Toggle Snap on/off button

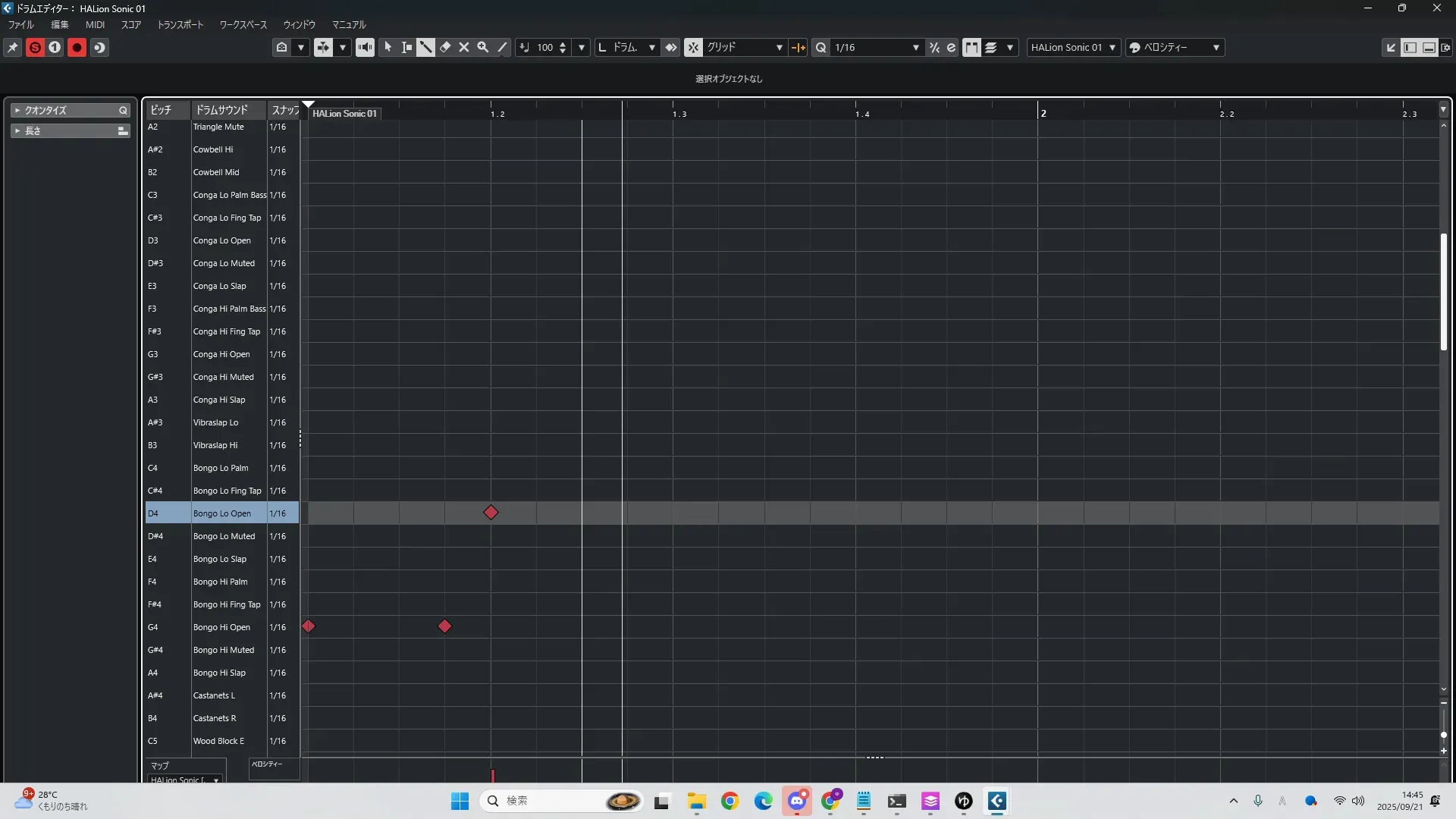(693, 47)
